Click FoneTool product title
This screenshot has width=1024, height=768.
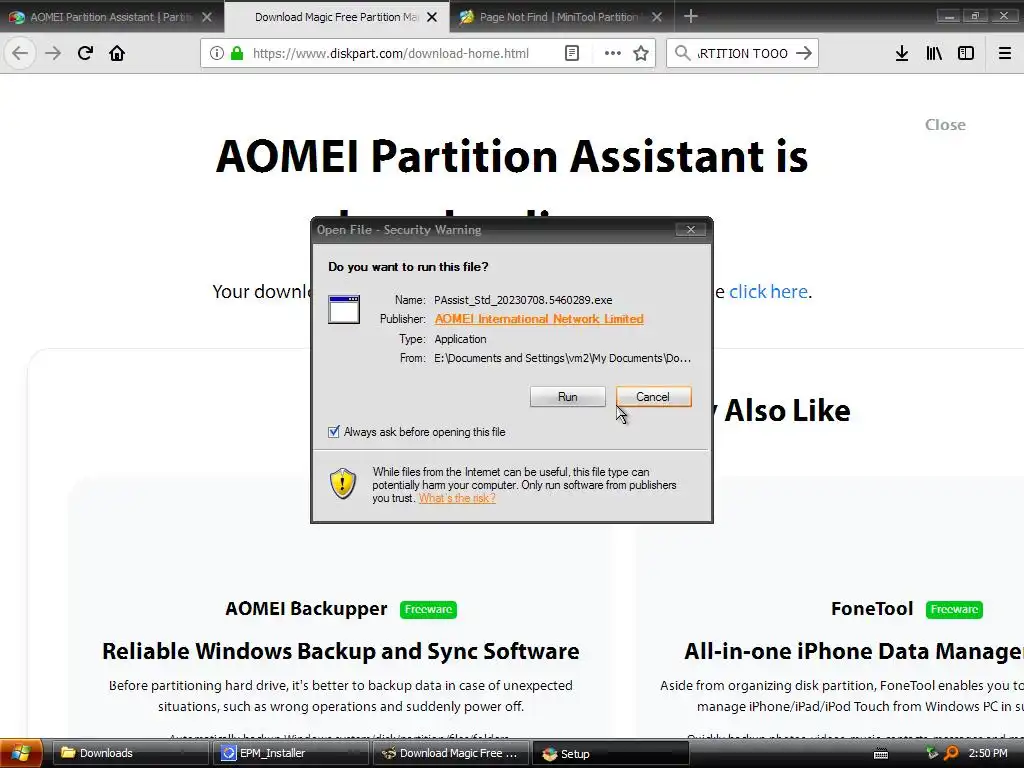coord(872,609)
